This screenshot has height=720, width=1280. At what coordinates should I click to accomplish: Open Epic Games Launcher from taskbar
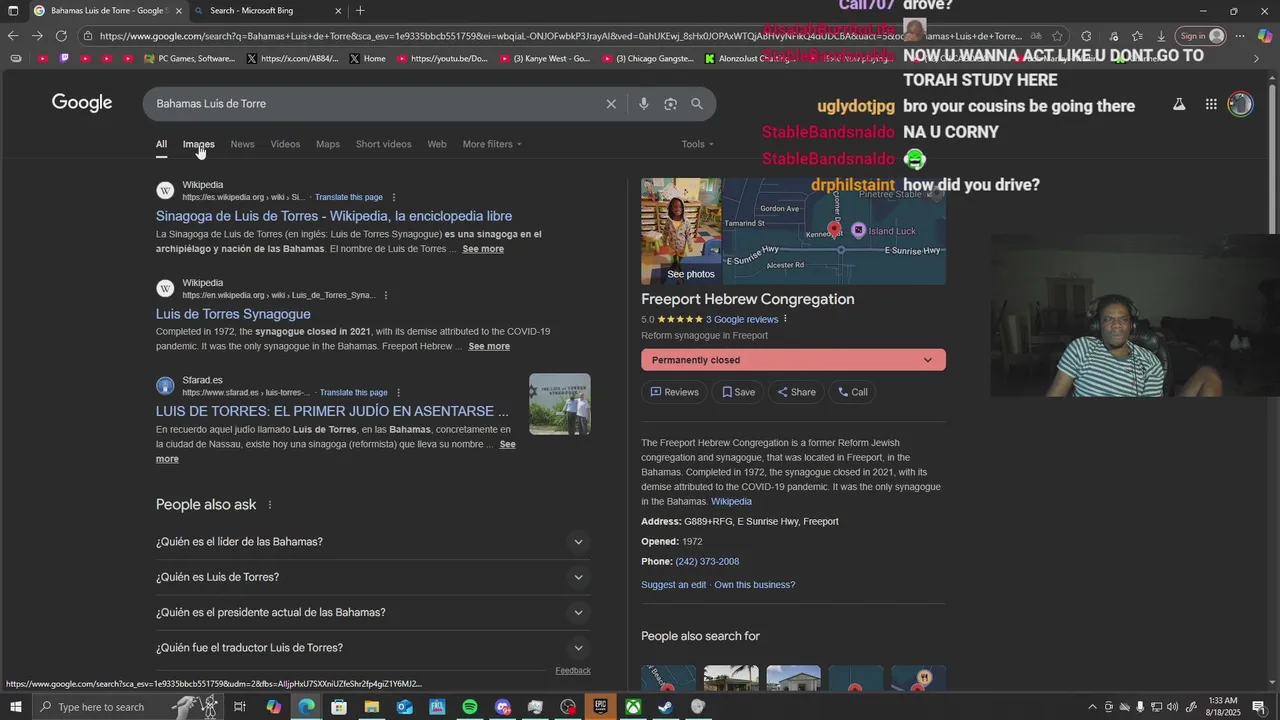600,707
